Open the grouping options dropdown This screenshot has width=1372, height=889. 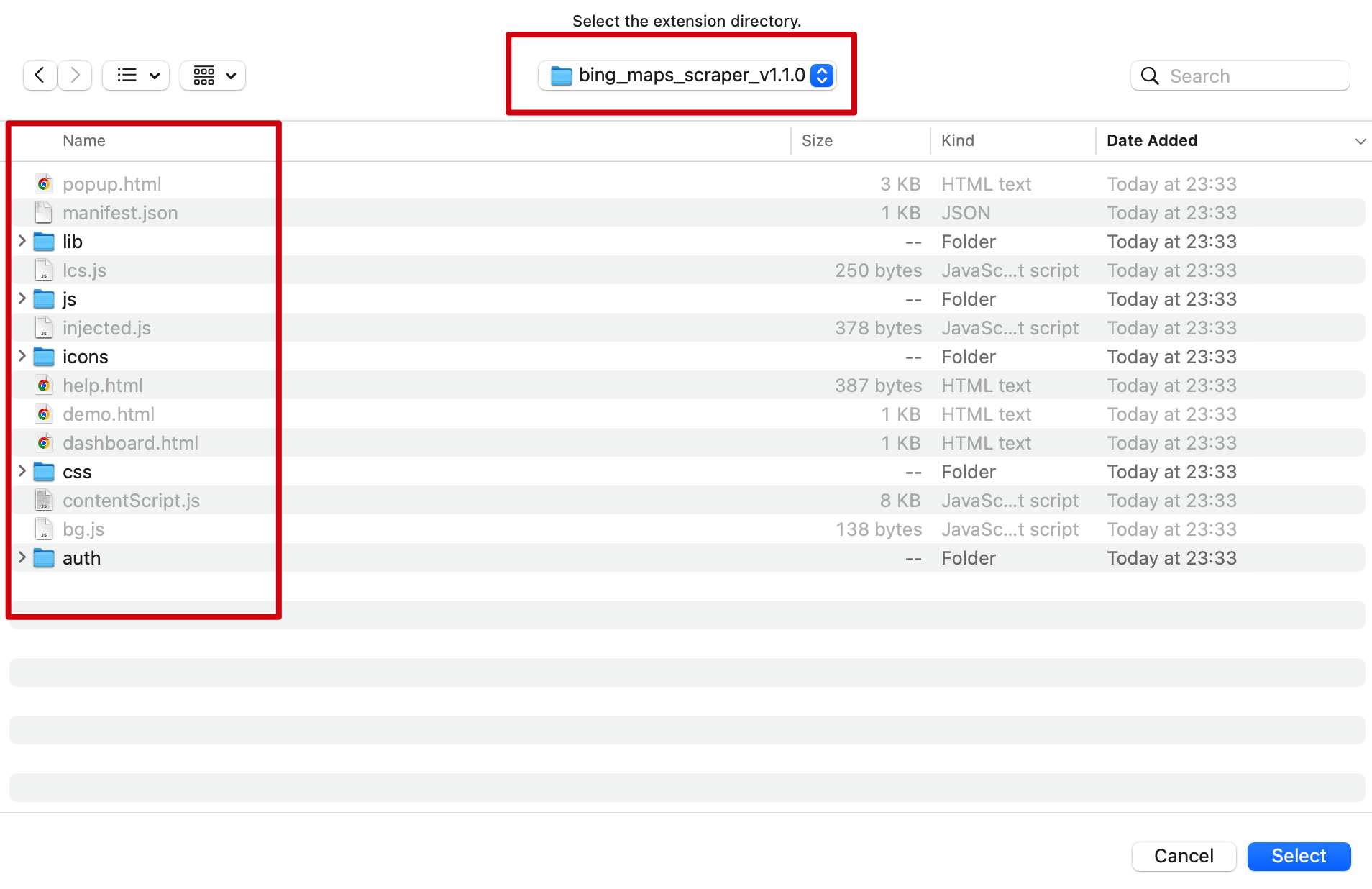pyautogui.click(x=213, y=76)
